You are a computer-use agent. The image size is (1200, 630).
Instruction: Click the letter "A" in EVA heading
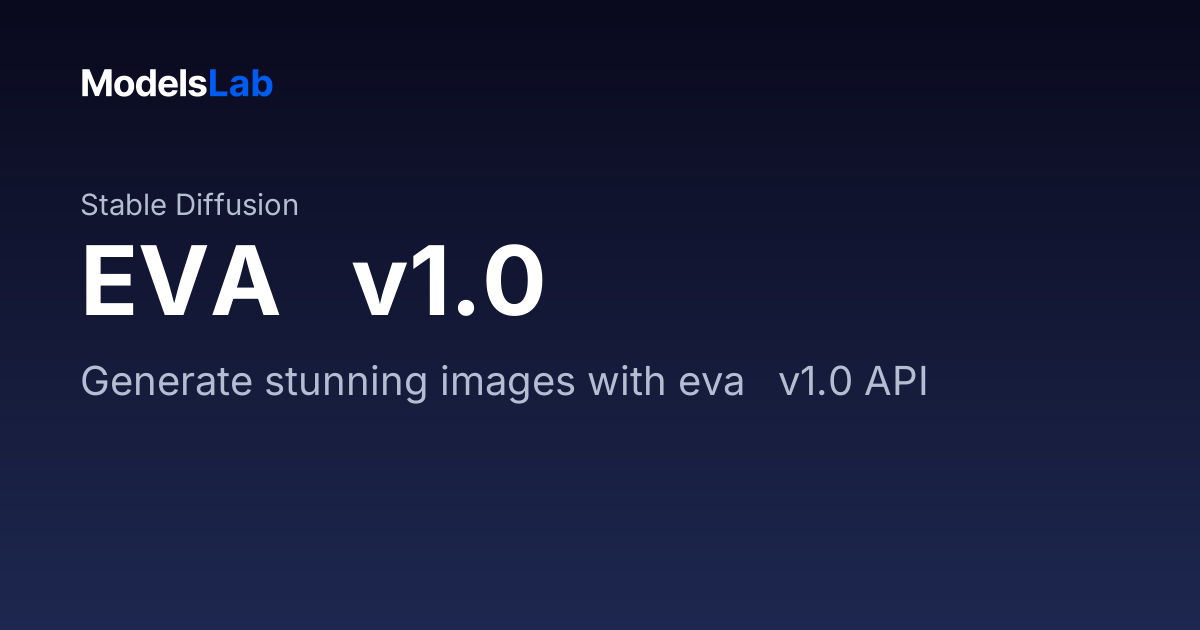(244, 283)
